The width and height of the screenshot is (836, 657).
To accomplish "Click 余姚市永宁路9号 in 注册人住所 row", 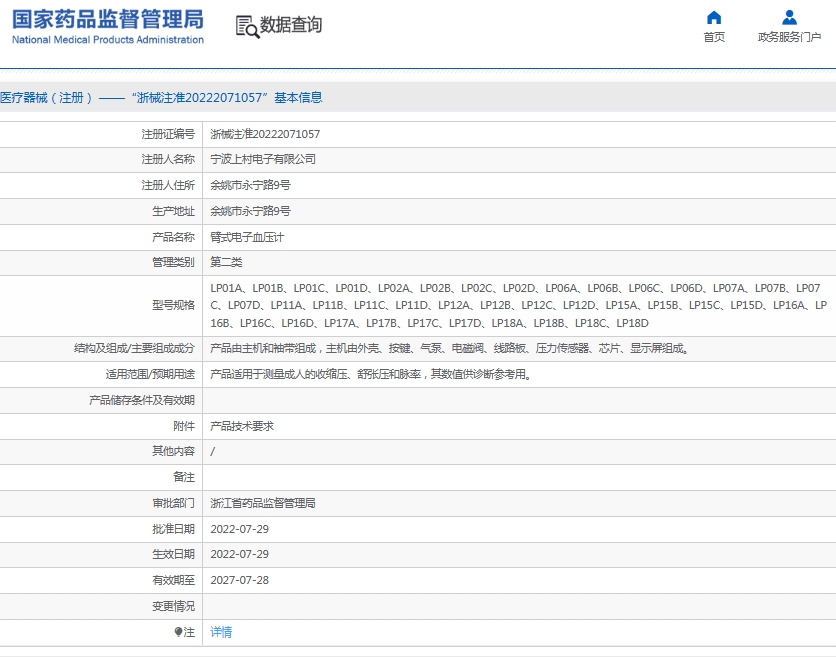I will pyautogui.click(x=250, y=185).
